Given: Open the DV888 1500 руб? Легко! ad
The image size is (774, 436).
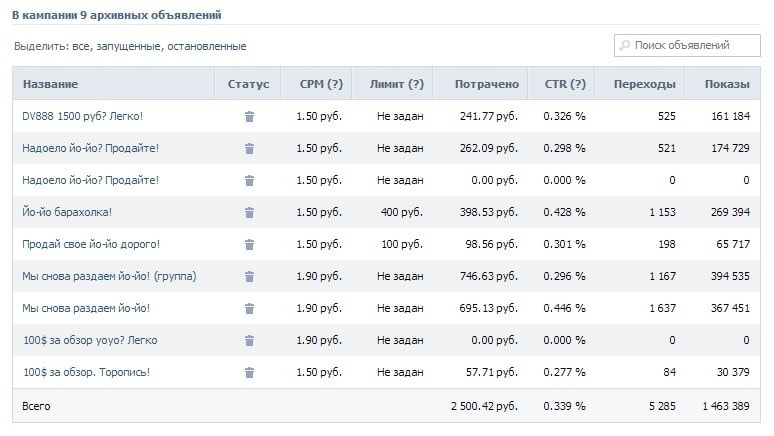Looking at the screenshot, I should (x=83, y=116).
